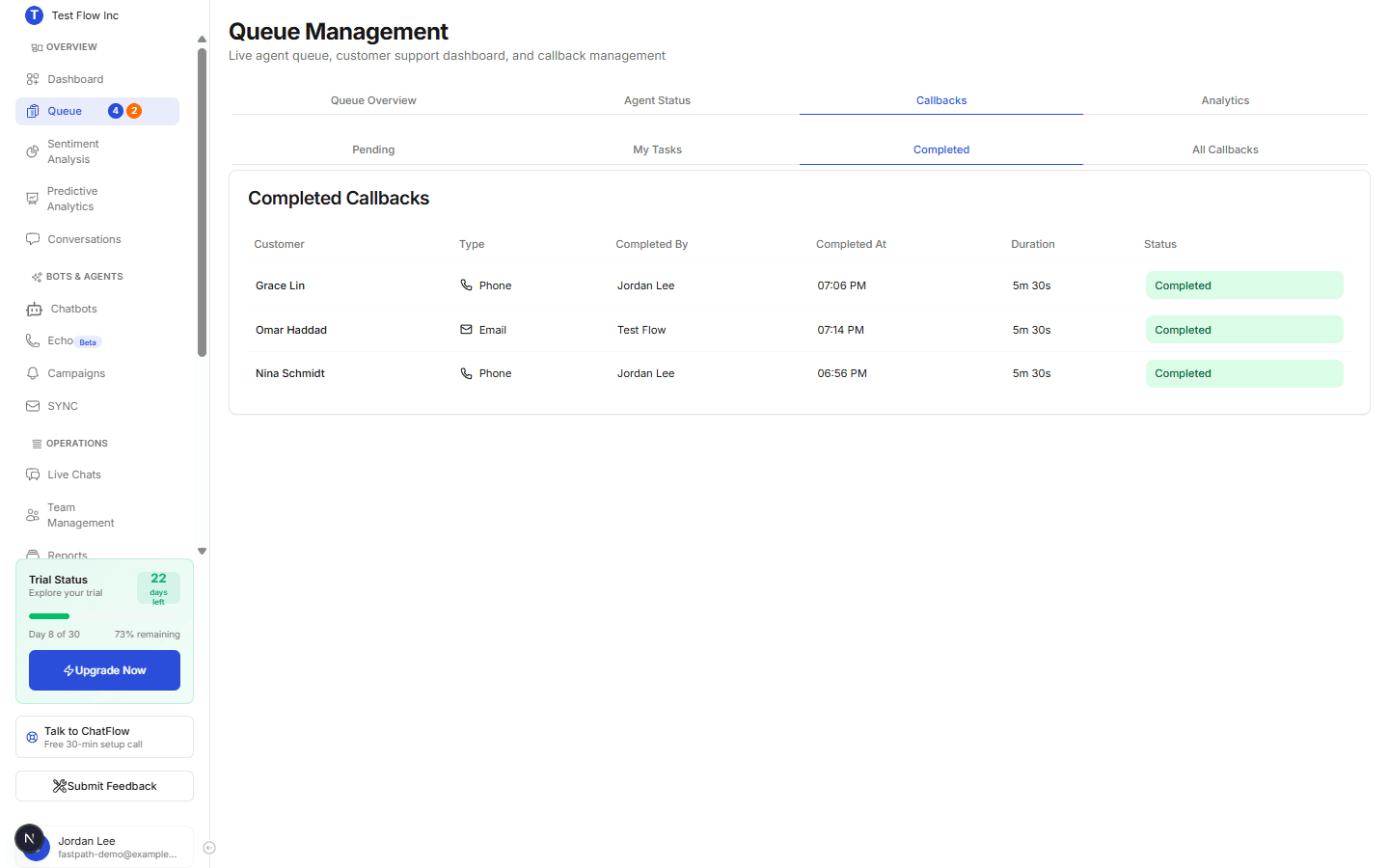Click the lifebuoy icon beside Talk to ChatFlow
The width and height of the screenshot is (1389, 868).
click(32, 737)
